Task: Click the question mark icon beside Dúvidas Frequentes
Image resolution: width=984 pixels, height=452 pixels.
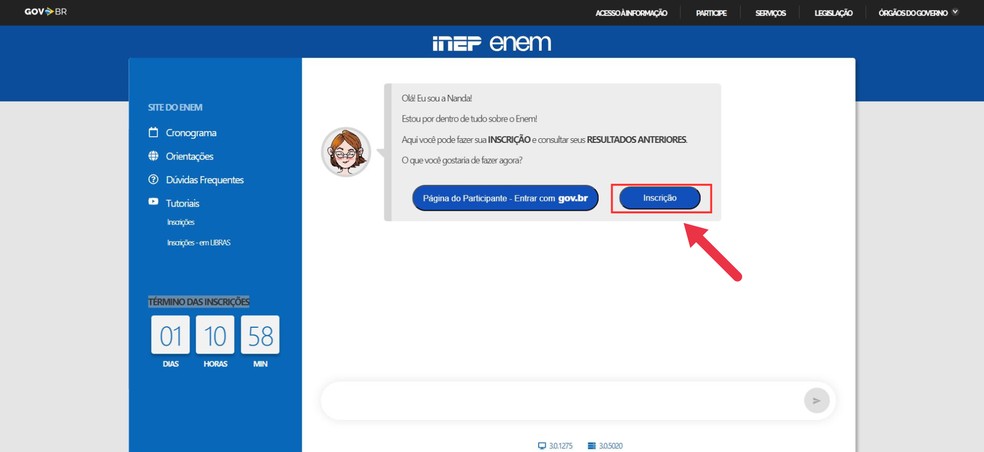Action: (153, 180)
